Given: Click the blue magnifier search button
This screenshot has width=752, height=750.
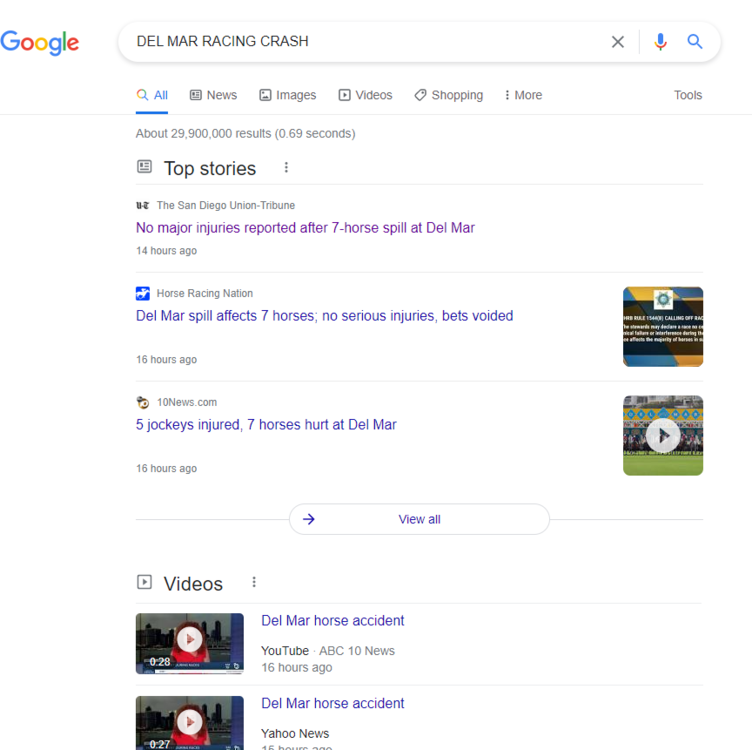Looking at the screenshot, I should [695, 42].
